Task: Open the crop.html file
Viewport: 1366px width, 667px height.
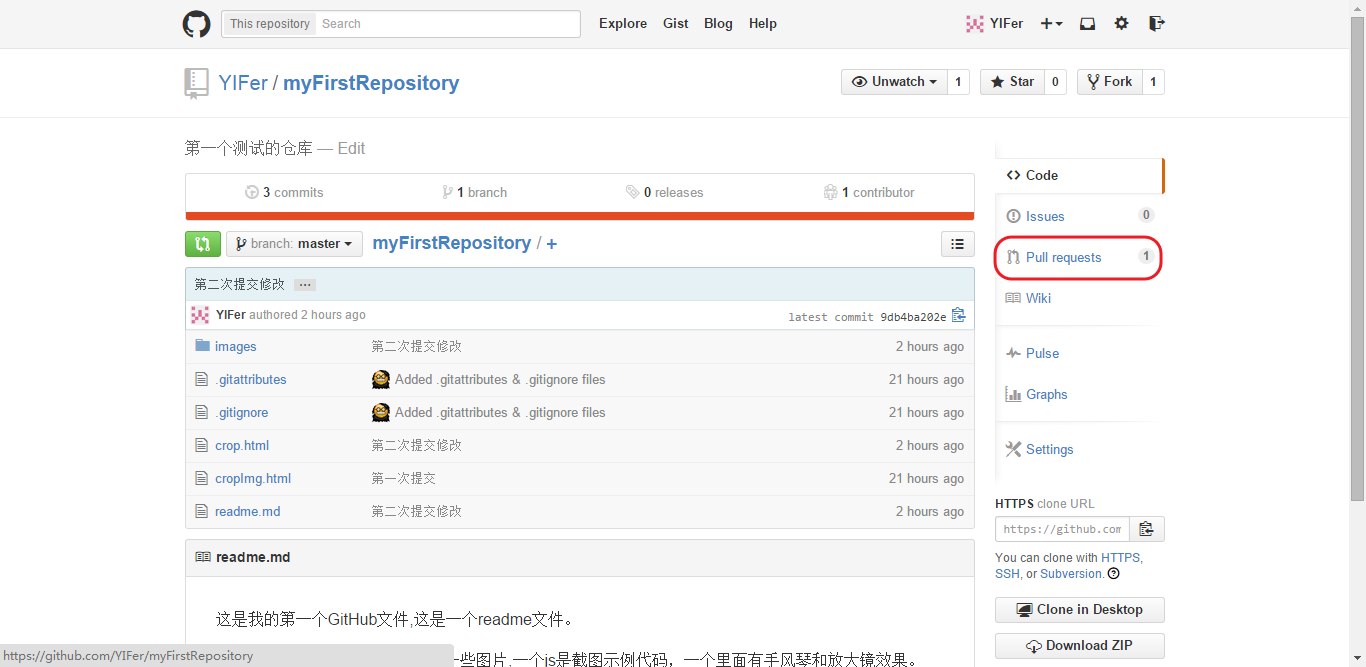Action: (x=242, y=445)
